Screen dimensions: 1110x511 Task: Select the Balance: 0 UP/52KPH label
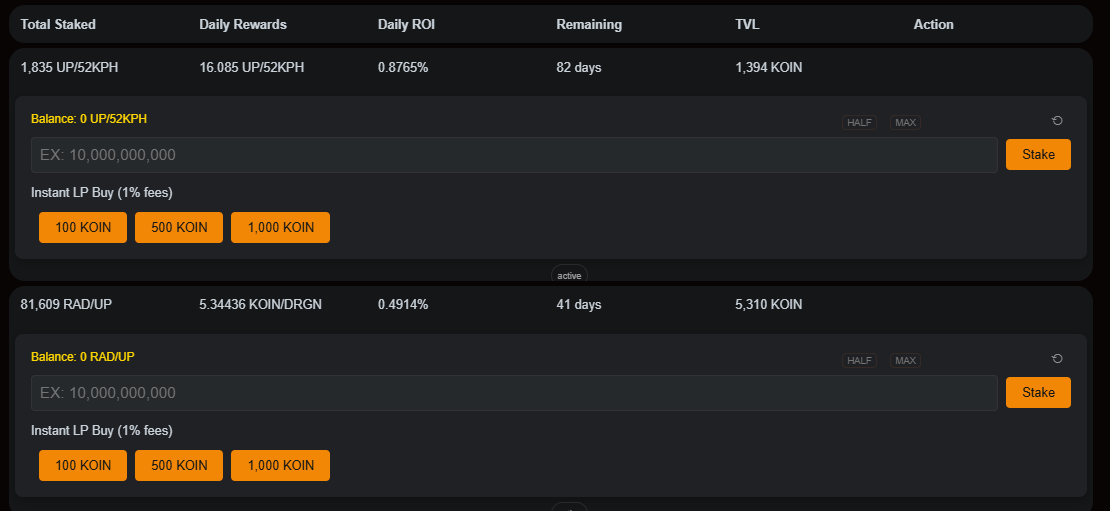pos(89,119)
